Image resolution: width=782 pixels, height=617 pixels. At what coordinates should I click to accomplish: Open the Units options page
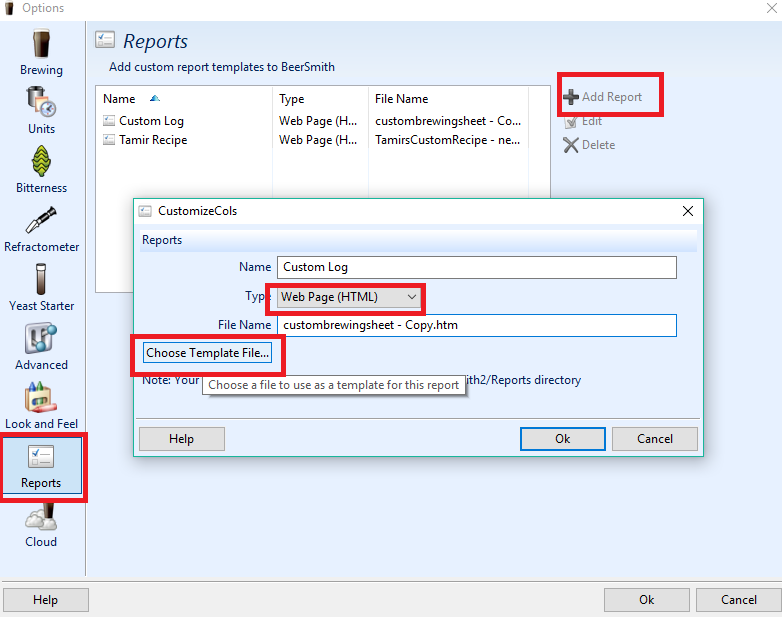point(41,110)
